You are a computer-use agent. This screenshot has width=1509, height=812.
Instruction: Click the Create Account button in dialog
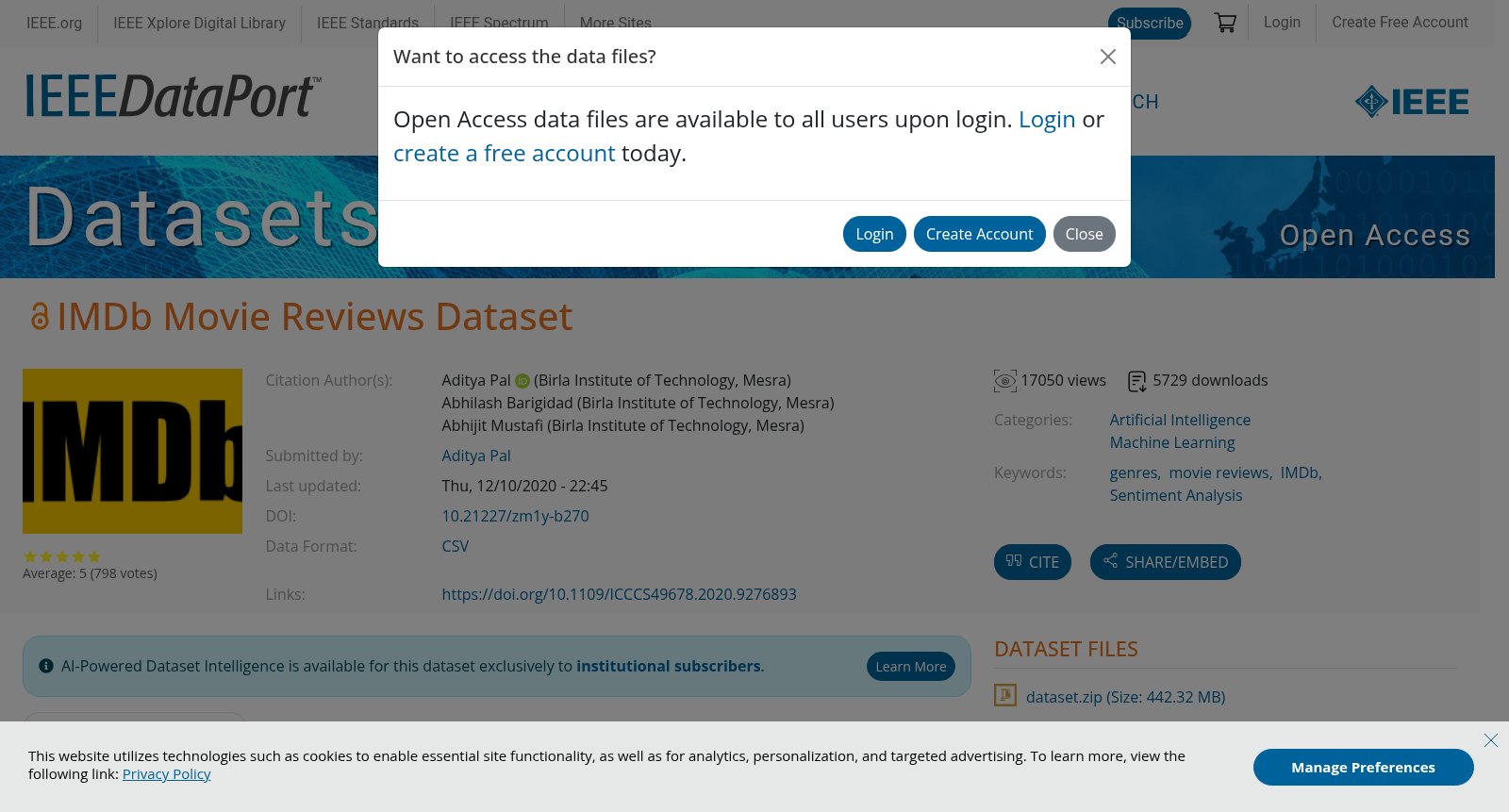979,234
